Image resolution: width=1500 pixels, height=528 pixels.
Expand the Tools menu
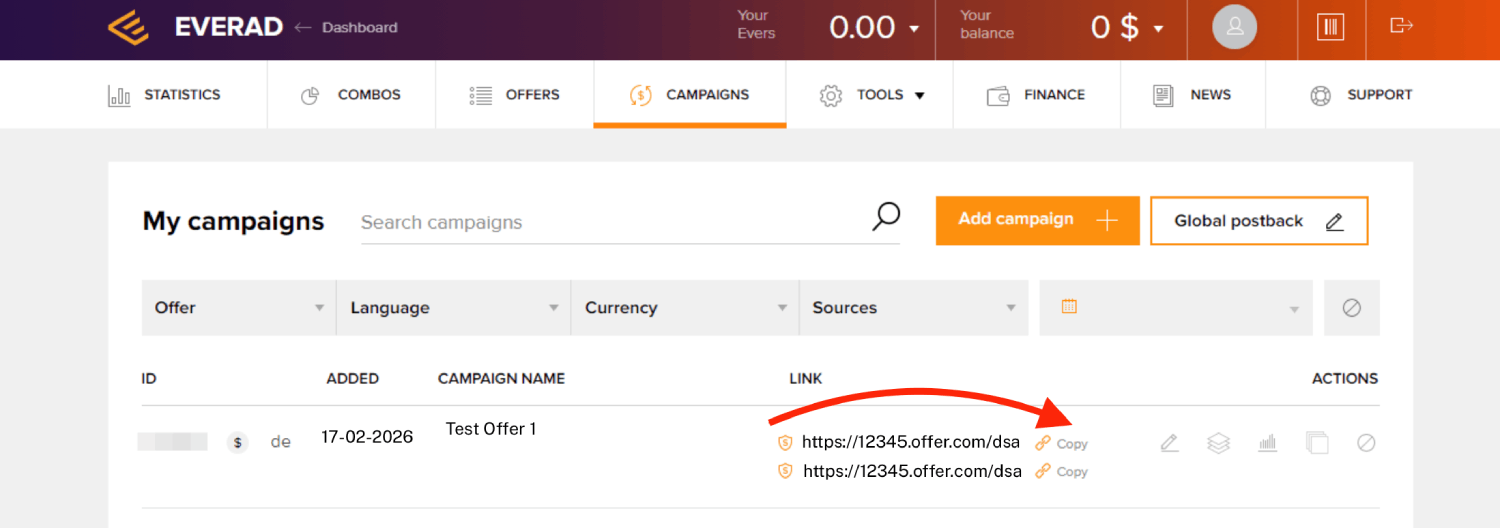pyautogui.click(x=870, y=95)
